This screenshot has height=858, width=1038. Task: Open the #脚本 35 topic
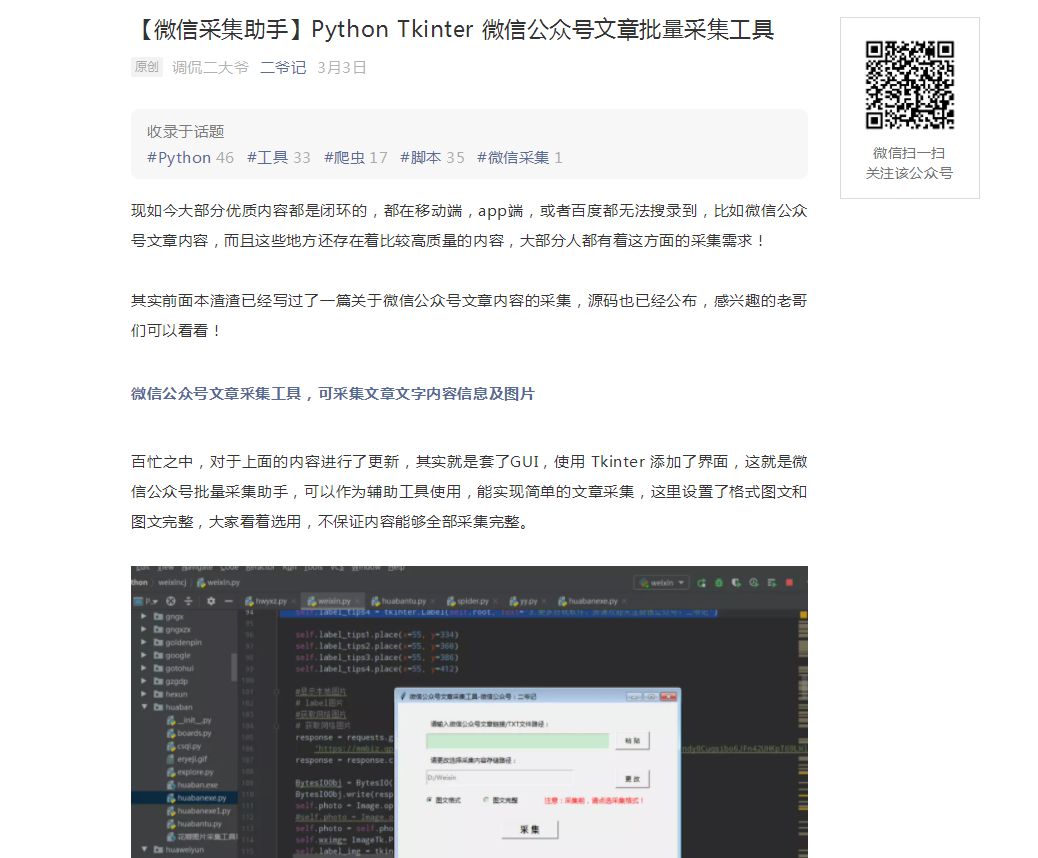[432, 158]
